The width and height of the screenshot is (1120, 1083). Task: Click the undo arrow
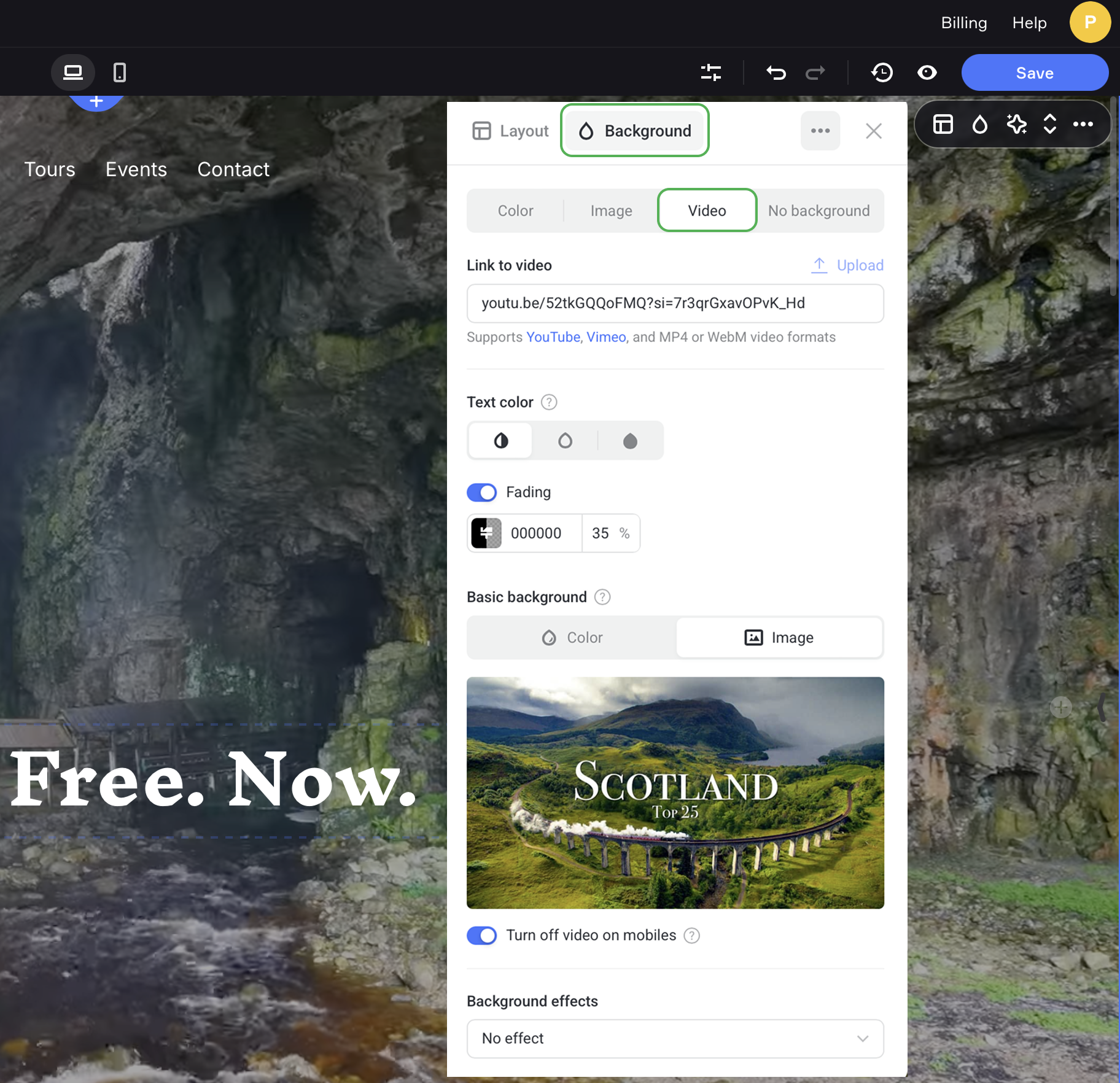pos(776,73)
